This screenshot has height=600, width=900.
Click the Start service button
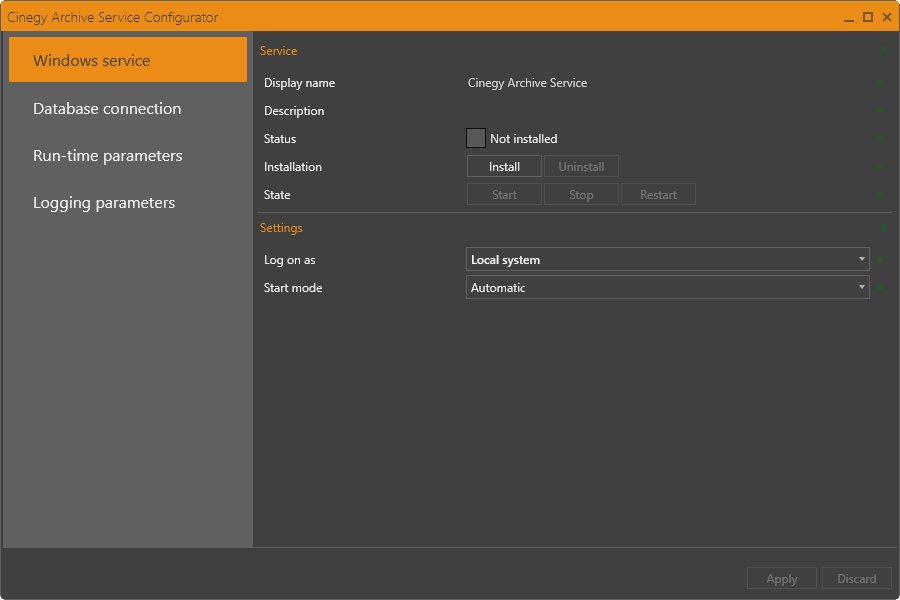pyautogui.click(x=504, y=195)
